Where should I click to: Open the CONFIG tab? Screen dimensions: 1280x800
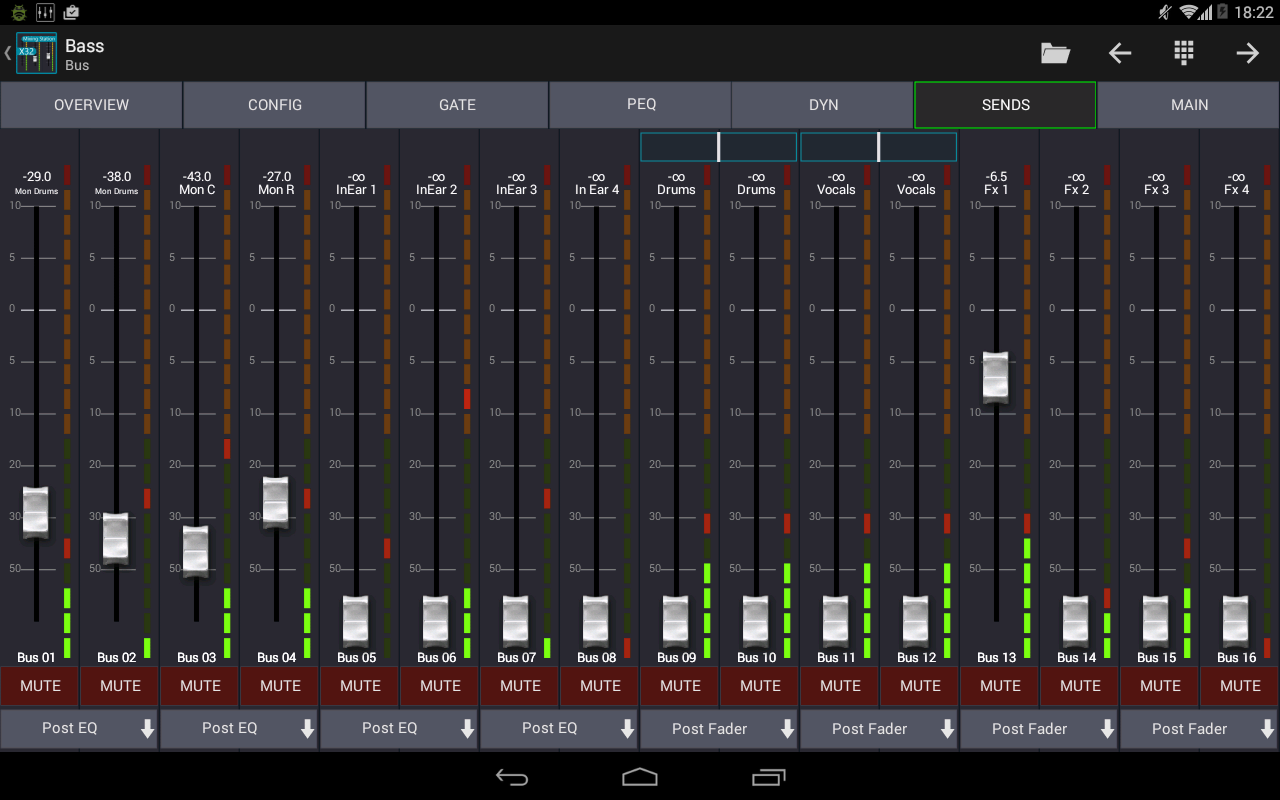point(274,104)
